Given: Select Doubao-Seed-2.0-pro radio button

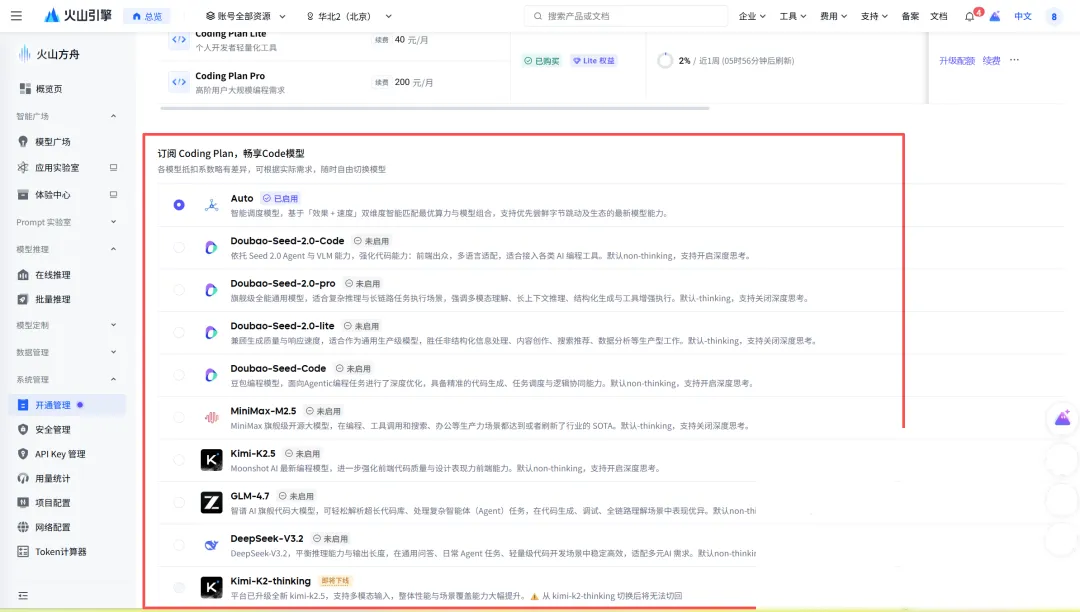Looking at the screenshot, I should click(x=179, y=290).
